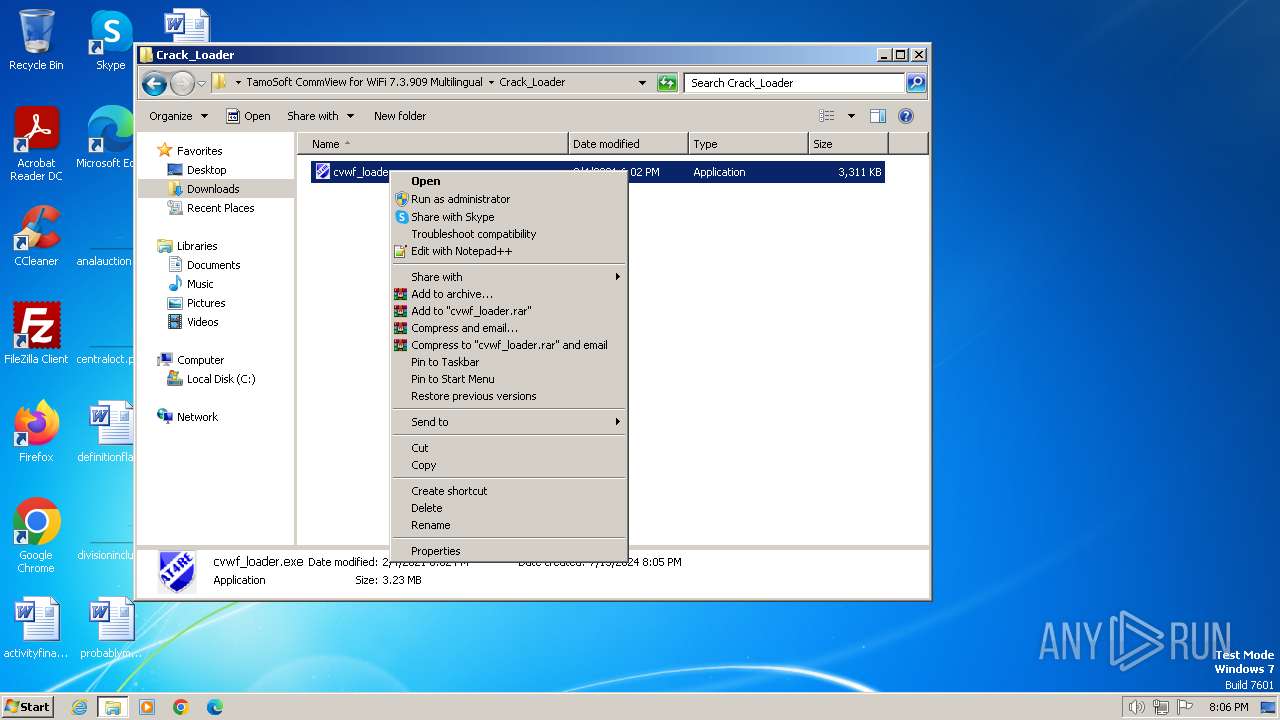Choose Pin to Taskbar
Image resolution: width=1280 pixels, height=720 pixels.
[508, 362]
